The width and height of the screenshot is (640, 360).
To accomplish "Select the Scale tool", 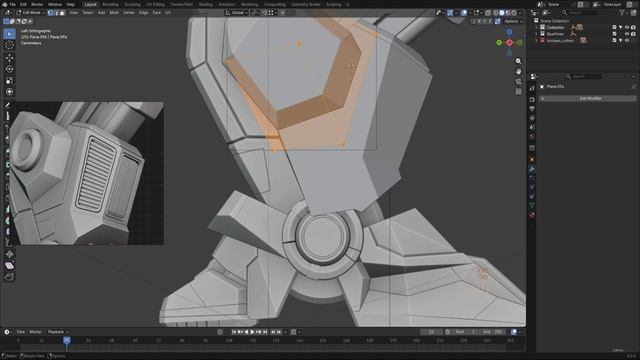I will tap(9, 80).
